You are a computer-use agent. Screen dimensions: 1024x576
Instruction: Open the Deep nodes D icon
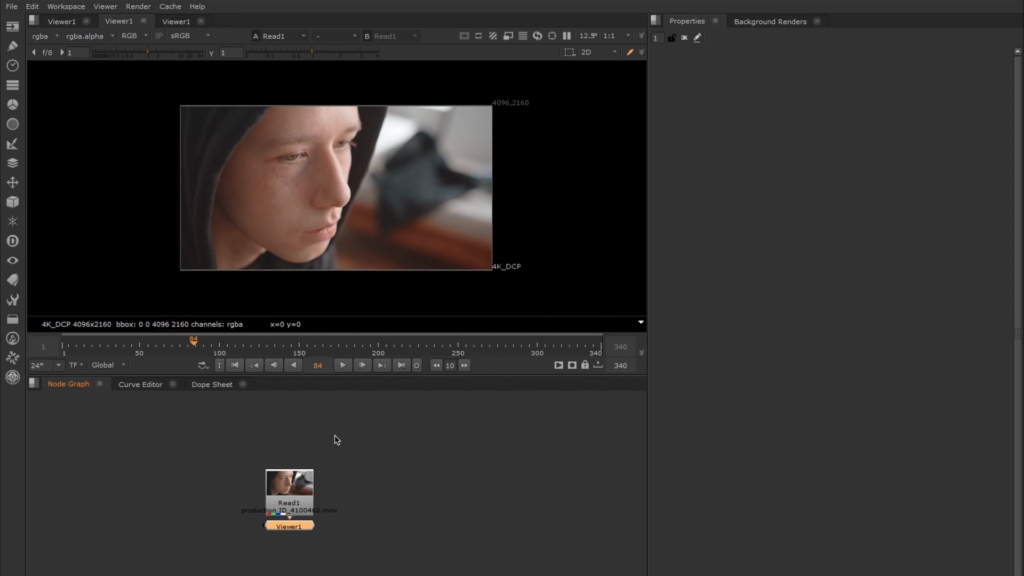[x=12, y=241]
